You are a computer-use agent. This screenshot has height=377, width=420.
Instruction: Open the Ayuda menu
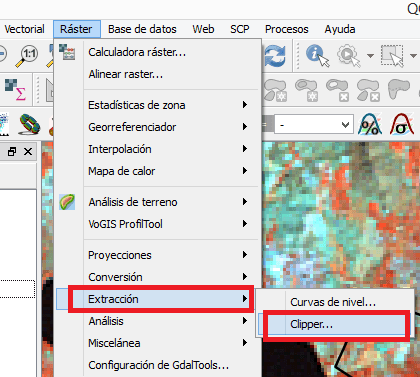tap(340, 29)
